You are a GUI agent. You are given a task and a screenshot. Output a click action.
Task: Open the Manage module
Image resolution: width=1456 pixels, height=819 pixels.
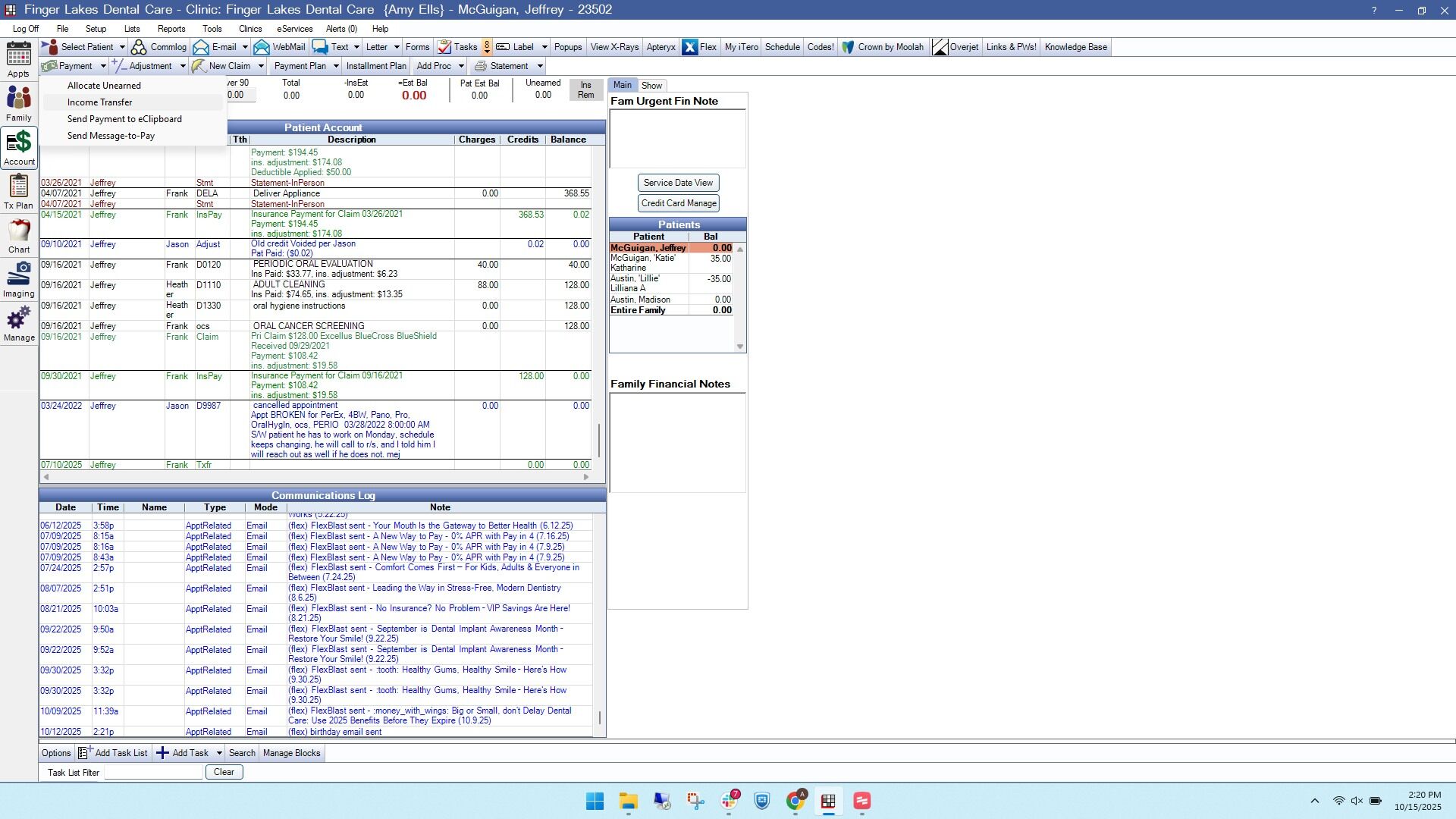[x=18, y=324]
